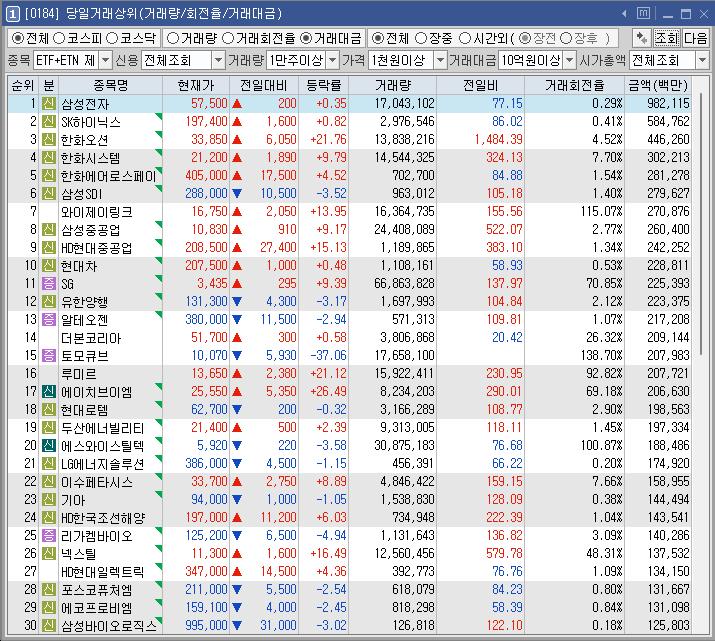
Task: Open the 가격 1천원이상 dropdown
Action: click(x=440, y=60)
